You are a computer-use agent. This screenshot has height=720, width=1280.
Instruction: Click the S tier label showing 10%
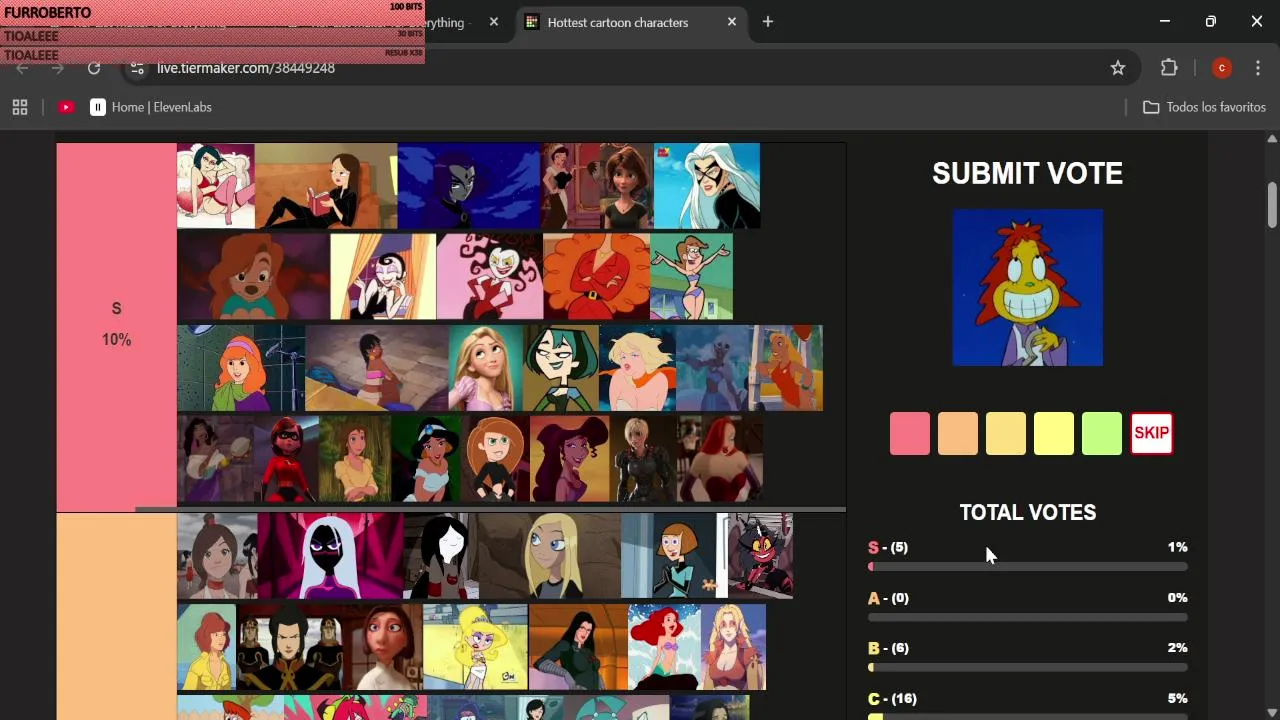click(116, 326)
